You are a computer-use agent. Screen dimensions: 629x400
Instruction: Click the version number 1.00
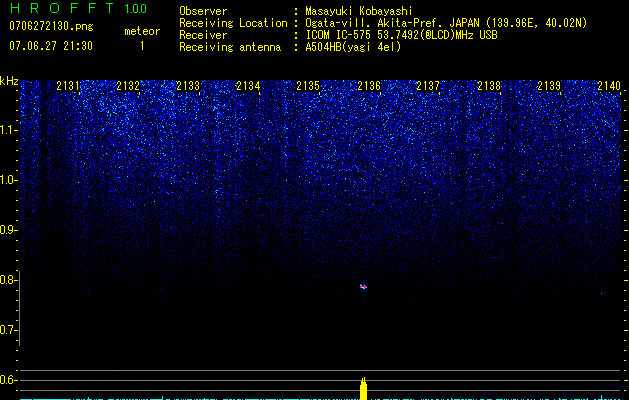tap(136, 9)
